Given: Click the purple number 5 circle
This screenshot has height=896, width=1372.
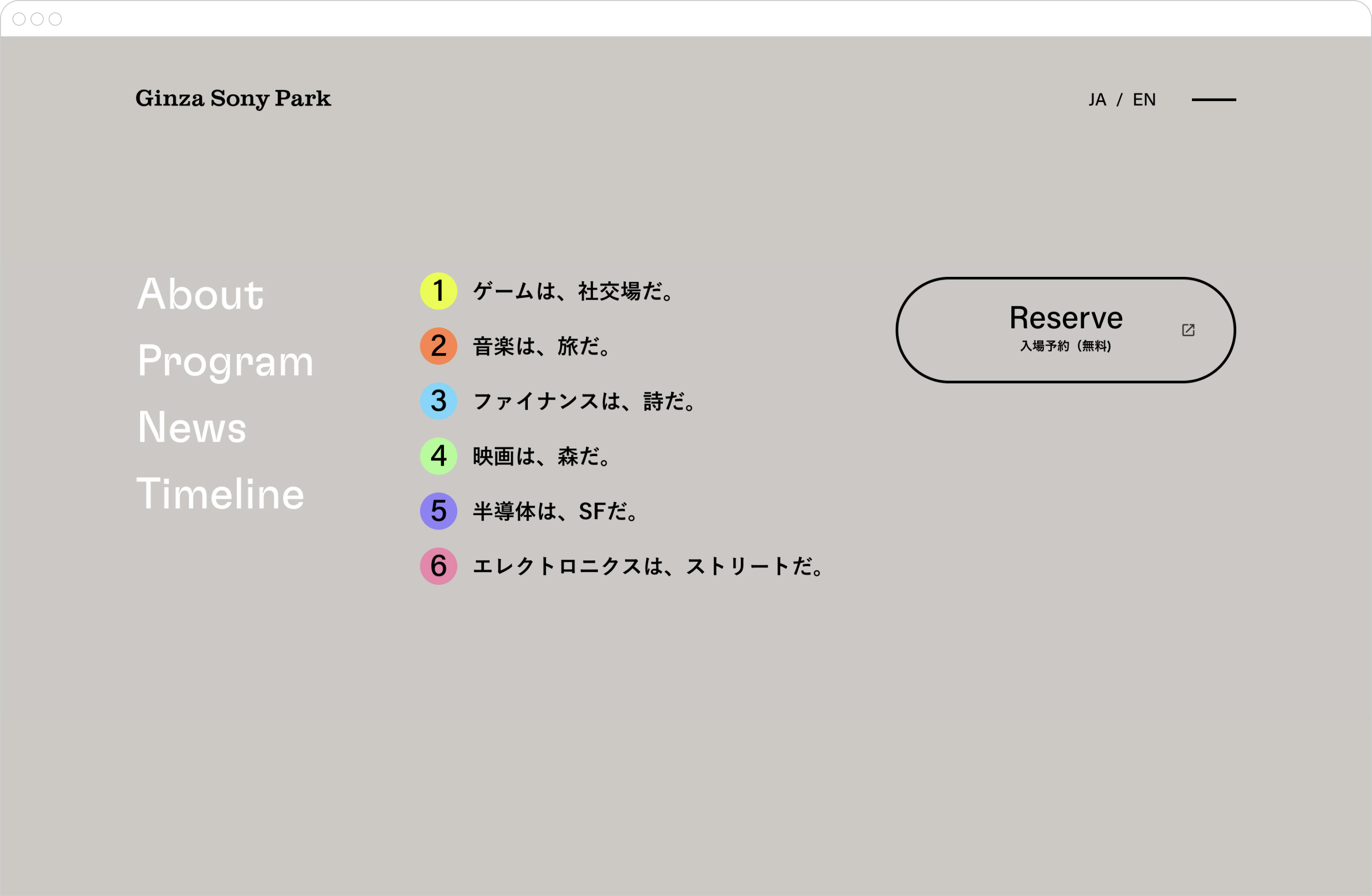Looking at the screenshot, I should 438,511.
